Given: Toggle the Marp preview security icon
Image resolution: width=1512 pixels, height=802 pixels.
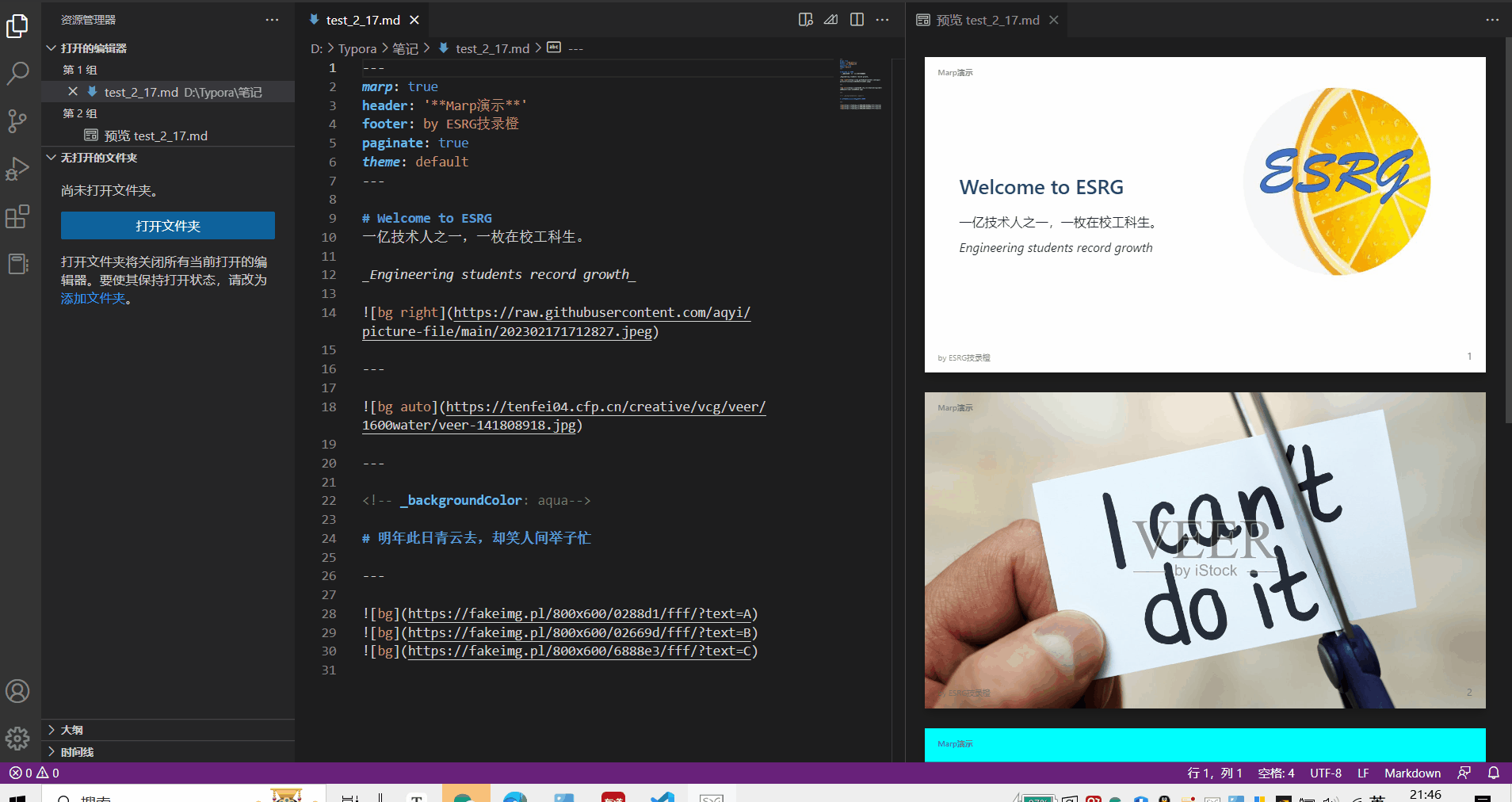Looking at the screenshot, I should [830, 19].
